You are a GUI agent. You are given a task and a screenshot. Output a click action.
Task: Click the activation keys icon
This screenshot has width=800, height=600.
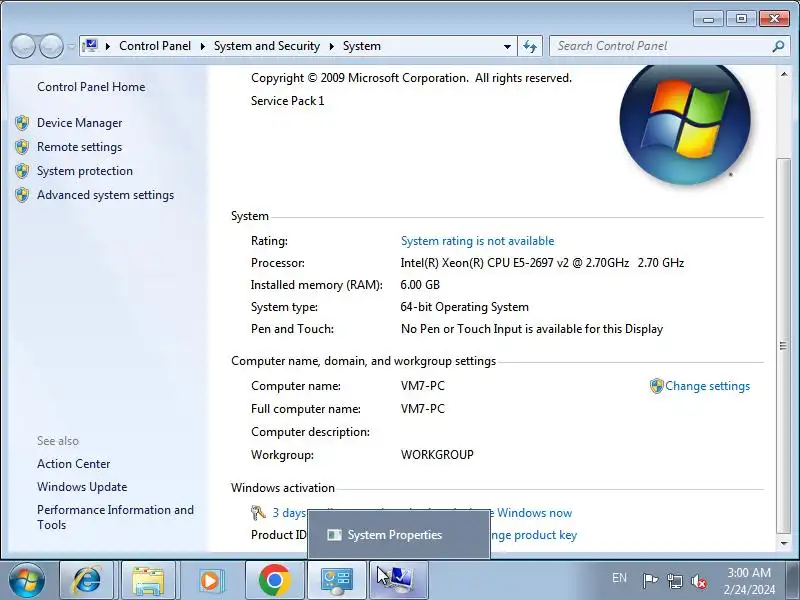[x=258, y=512]
